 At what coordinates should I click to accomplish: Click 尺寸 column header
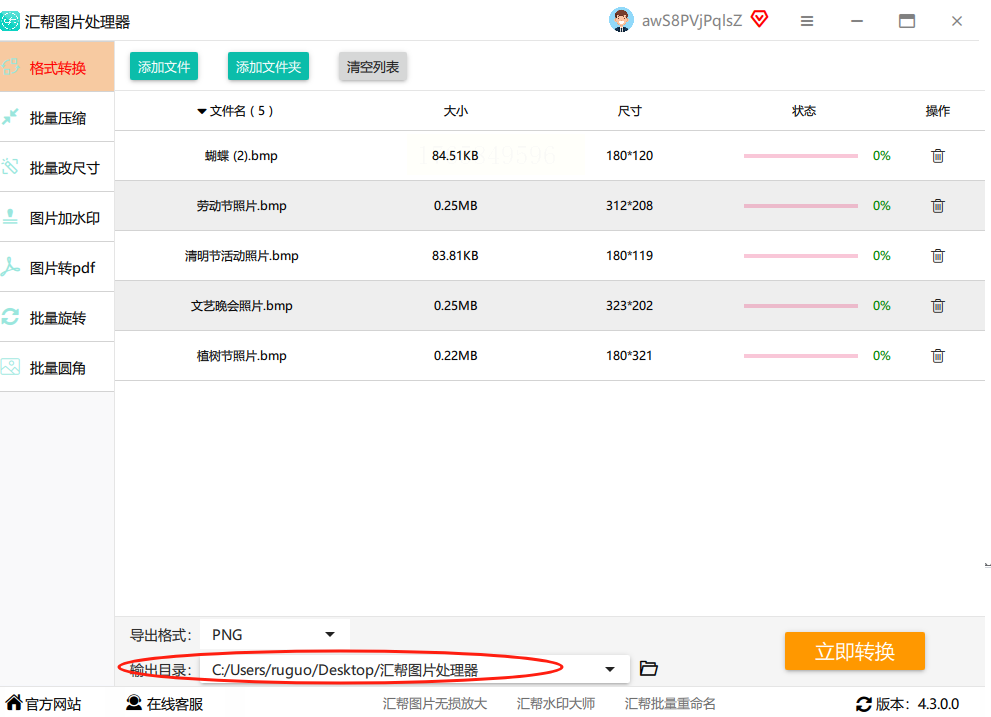(629, 111)
